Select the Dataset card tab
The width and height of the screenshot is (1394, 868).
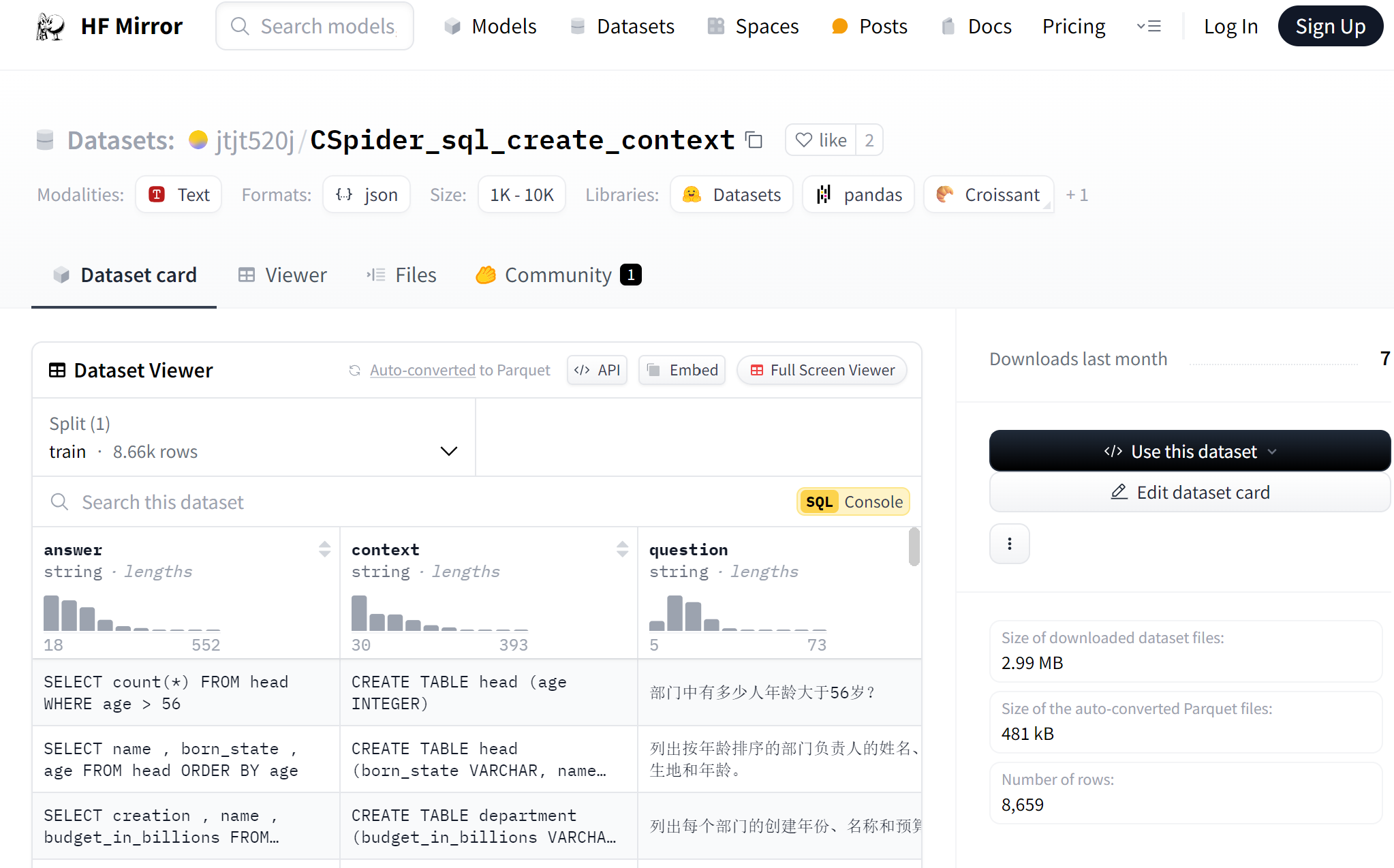[x=125, y=275]
